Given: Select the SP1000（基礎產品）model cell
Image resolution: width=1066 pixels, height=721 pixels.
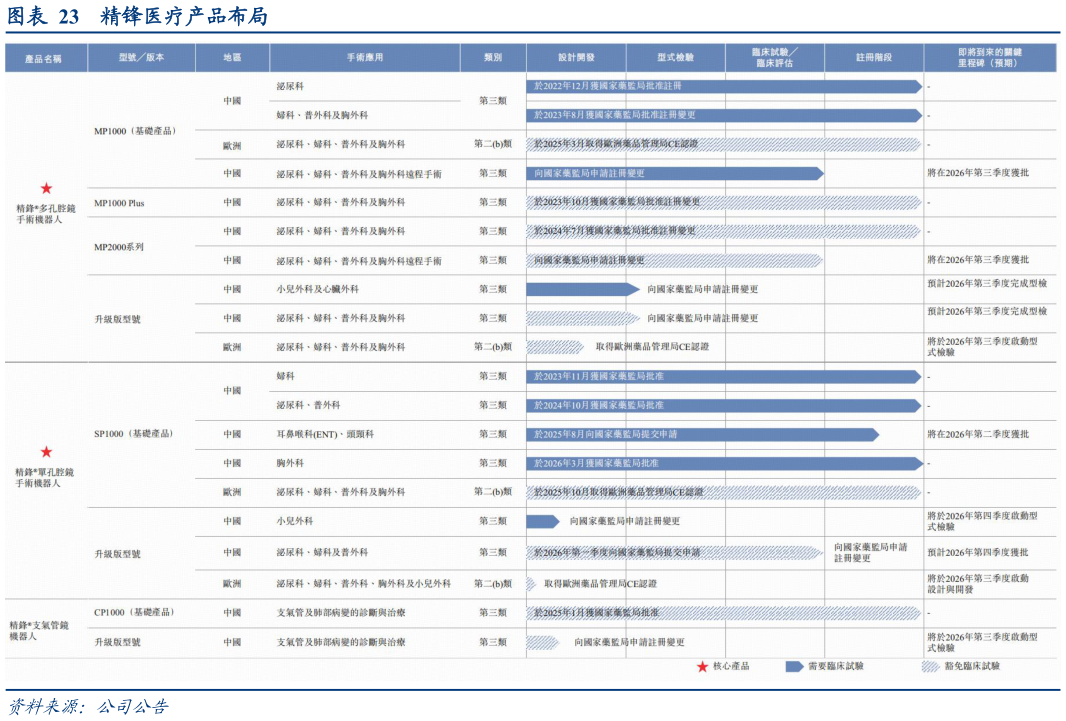Looking at the screenshot, I should pos(133,434).
